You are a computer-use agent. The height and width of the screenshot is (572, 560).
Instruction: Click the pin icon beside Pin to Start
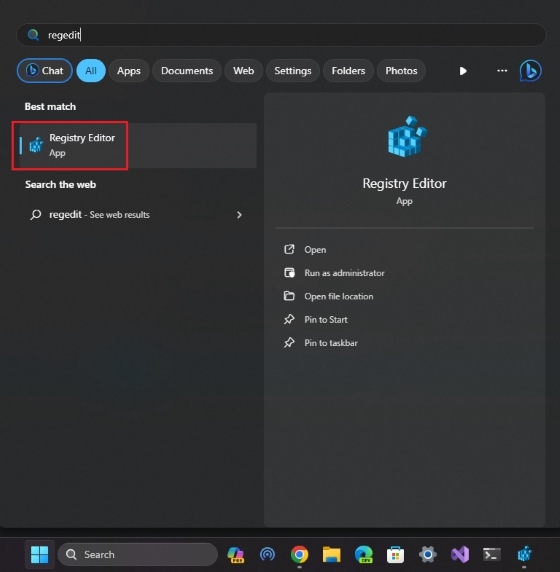[289, 319]
